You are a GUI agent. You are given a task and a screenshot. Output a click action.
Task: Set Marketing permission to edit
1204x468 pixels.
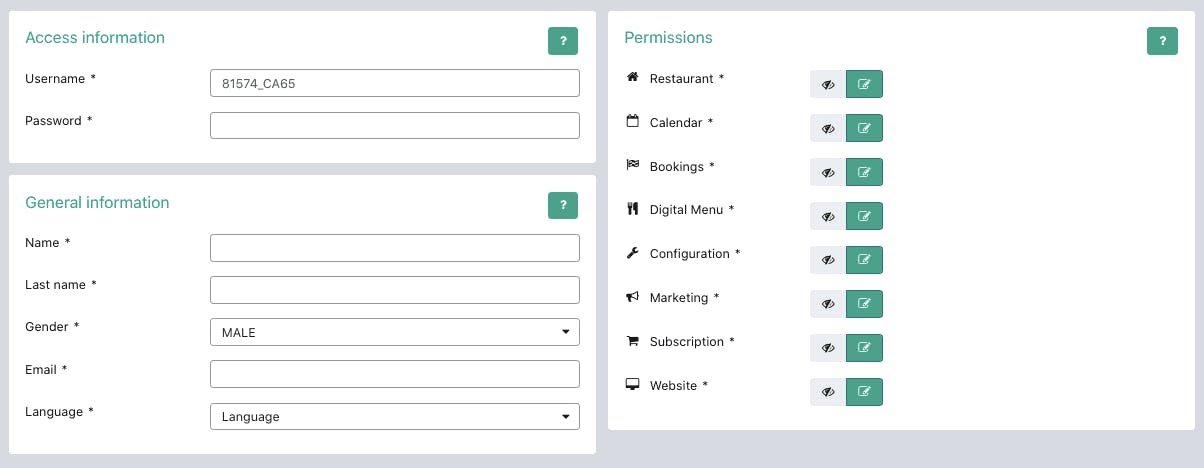pos(864,304)
